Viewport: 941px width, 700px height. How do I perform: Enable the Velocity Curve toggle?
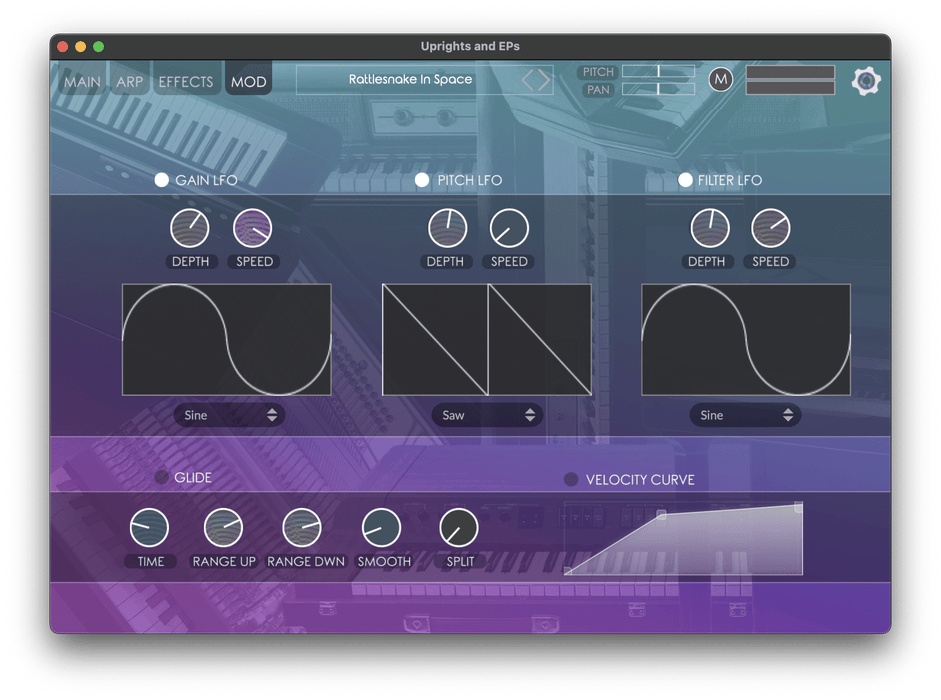(571, 479)
